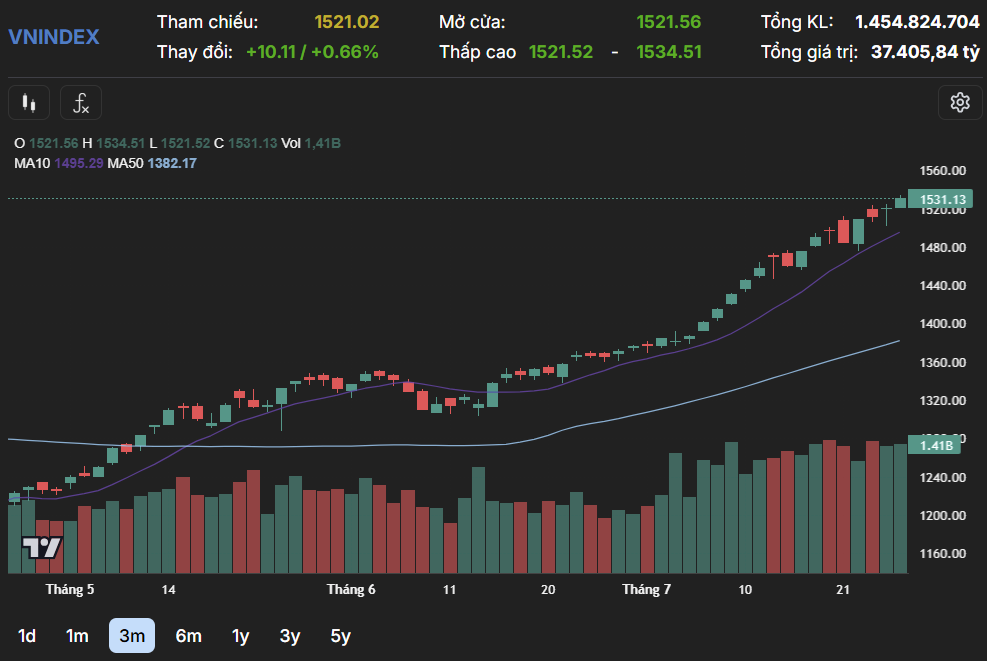The width and height of the screenshot is (987, 661).
Task: Click the Thấp cao label
Action: [478, 52]
